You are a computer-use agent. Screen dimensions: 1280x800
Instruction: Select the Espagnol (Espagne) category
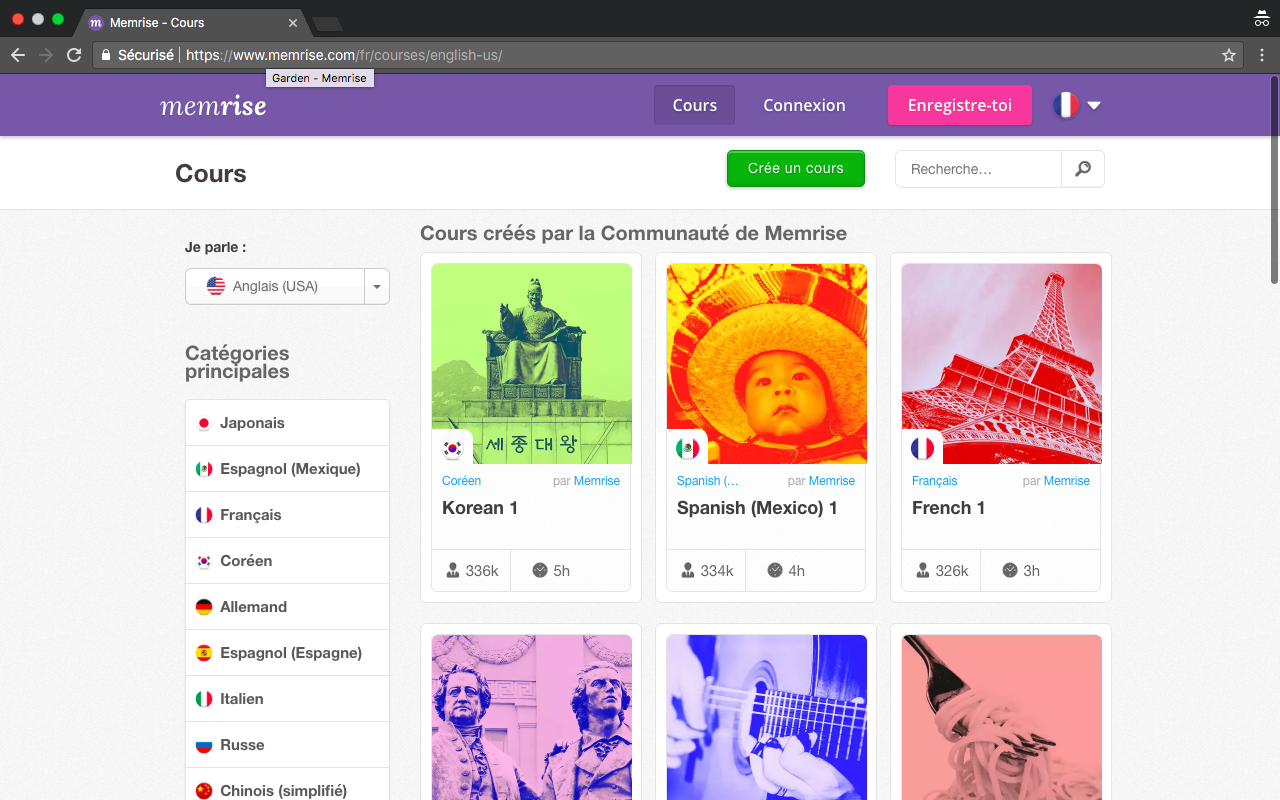click(287, 653)
